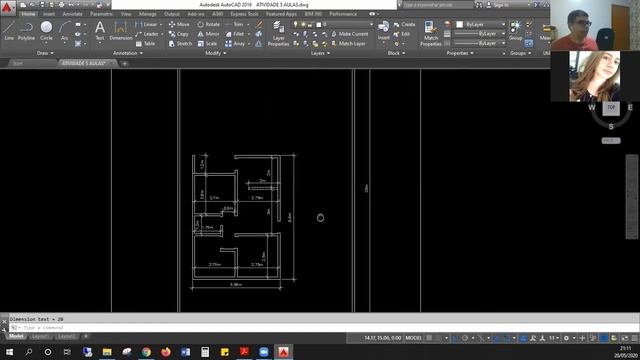Screen dimensions: 640x360
Task: Click the Array tool
Action: point(235,44)
